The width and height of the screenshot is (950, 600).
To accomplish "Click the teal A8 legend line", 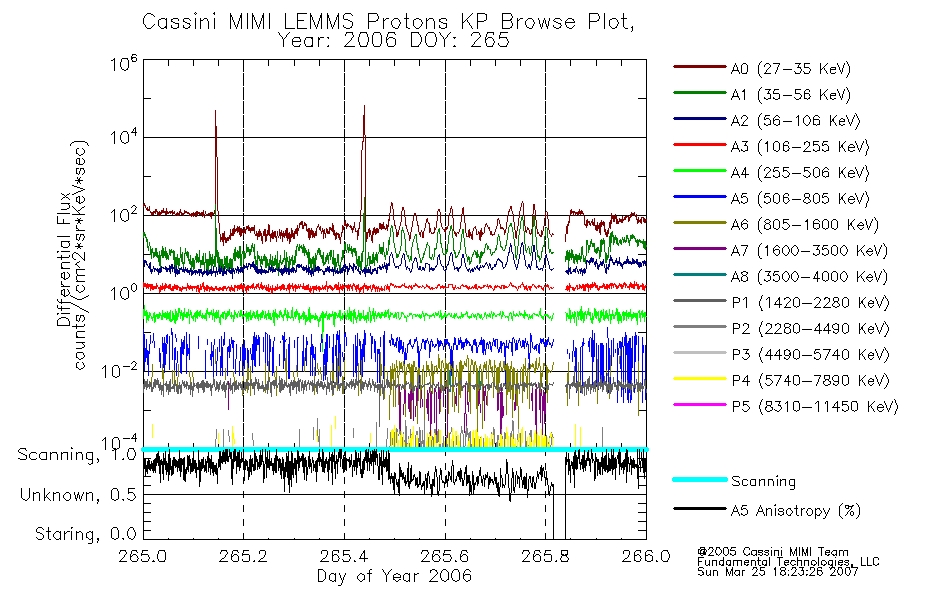I will pos(700,275).
